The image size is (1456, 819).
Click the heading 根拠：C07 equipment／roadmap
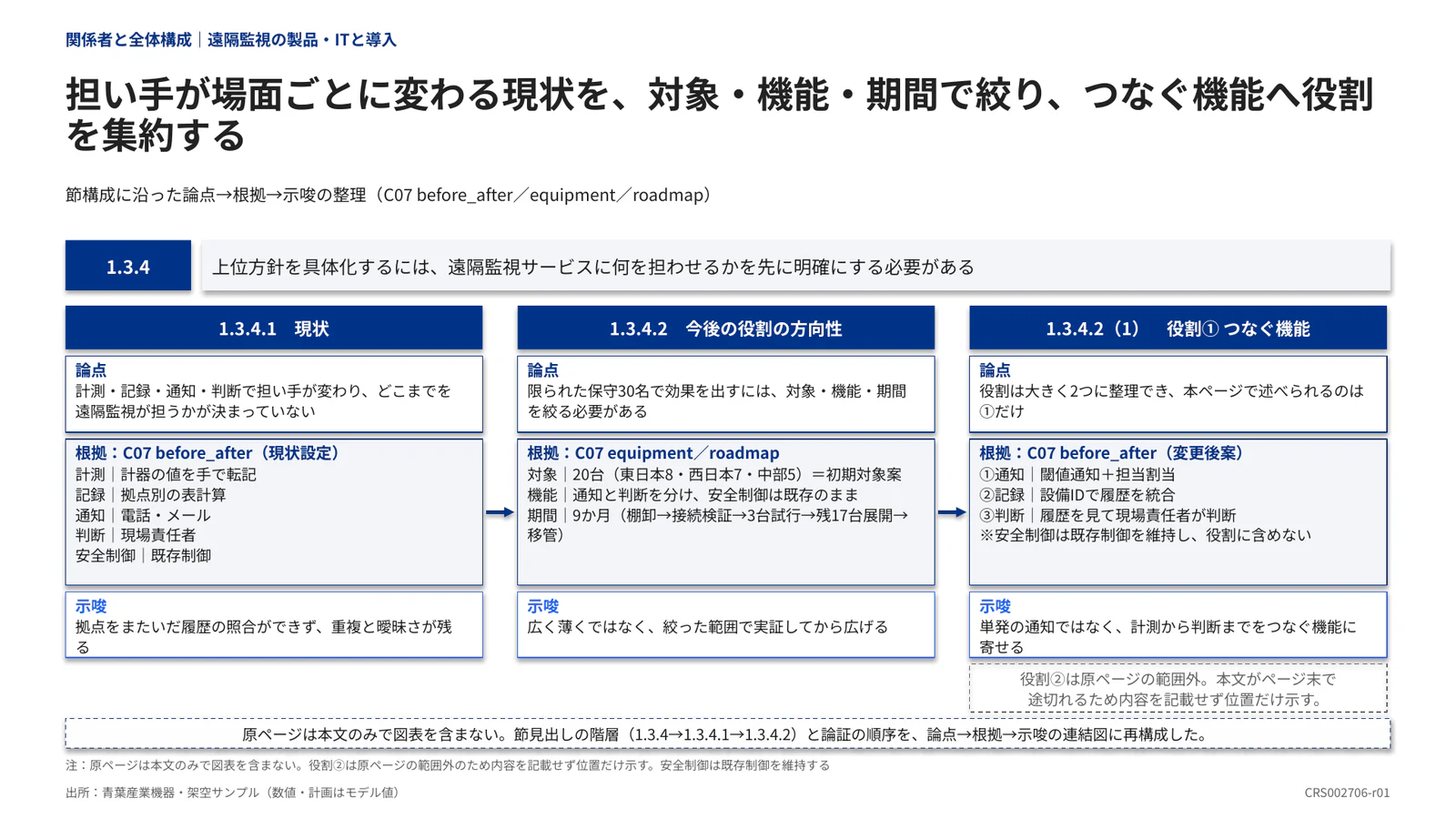[x=653, y=452]
